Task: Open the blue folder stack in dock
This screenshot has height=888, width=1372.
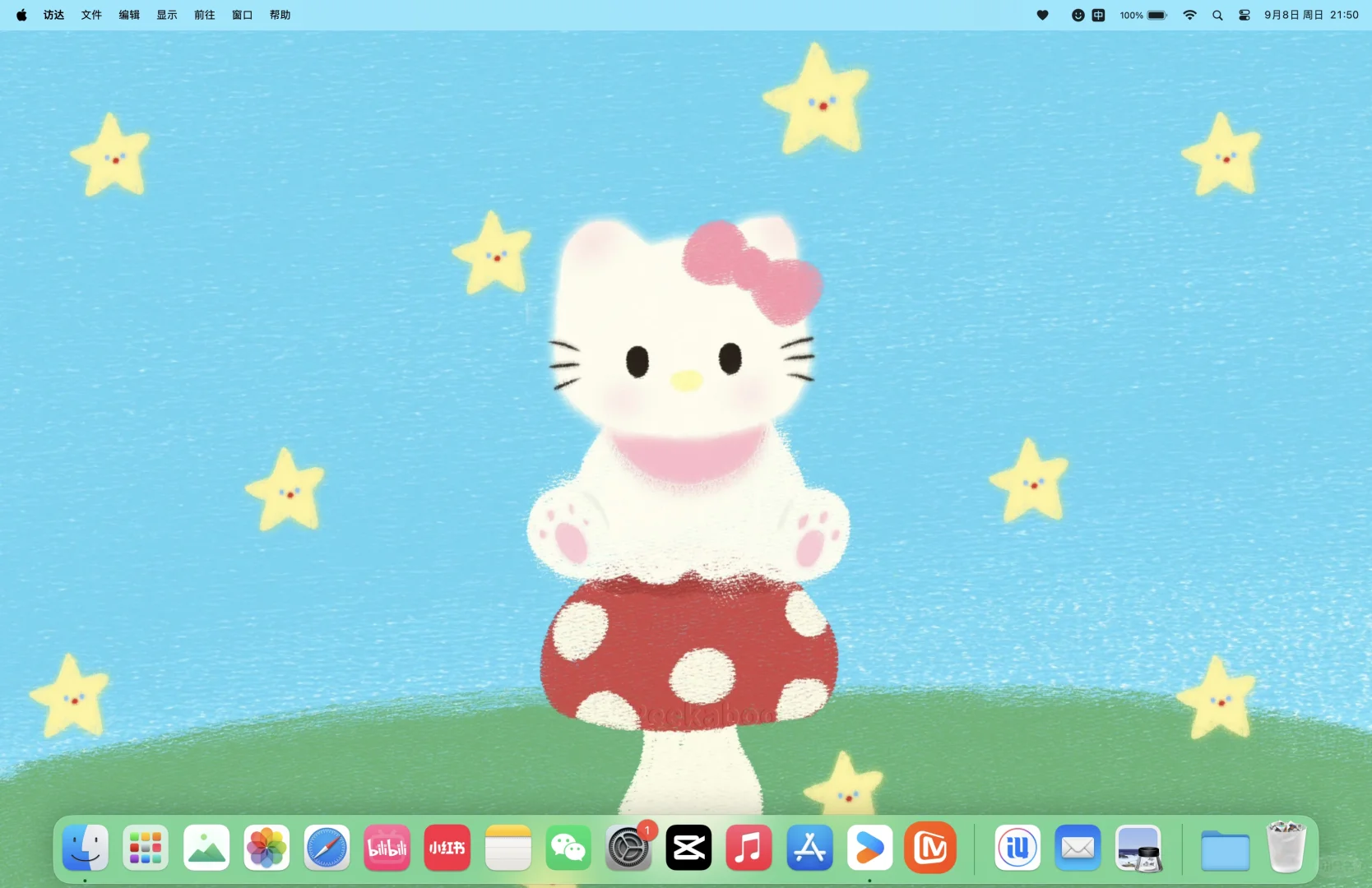Action: coord(1226,849)
